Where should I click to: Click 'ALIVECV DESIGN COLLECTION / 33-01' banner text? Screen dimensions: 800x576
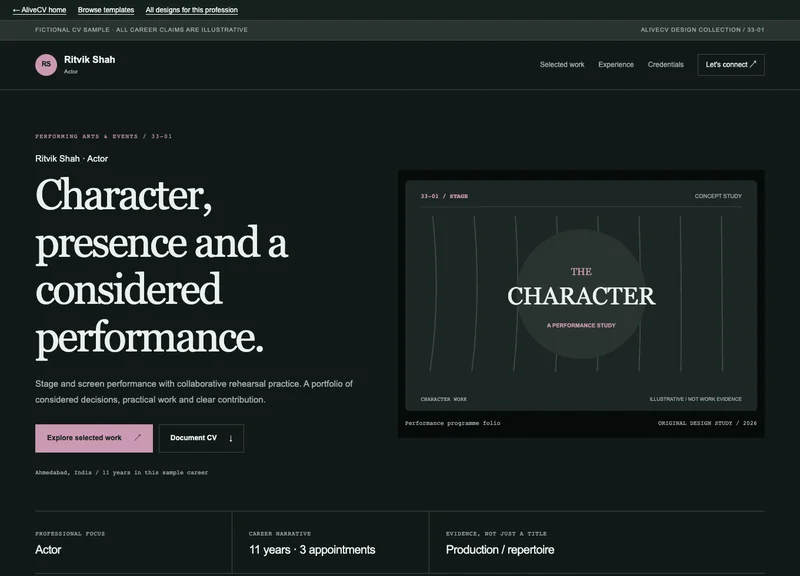(702, 30)
